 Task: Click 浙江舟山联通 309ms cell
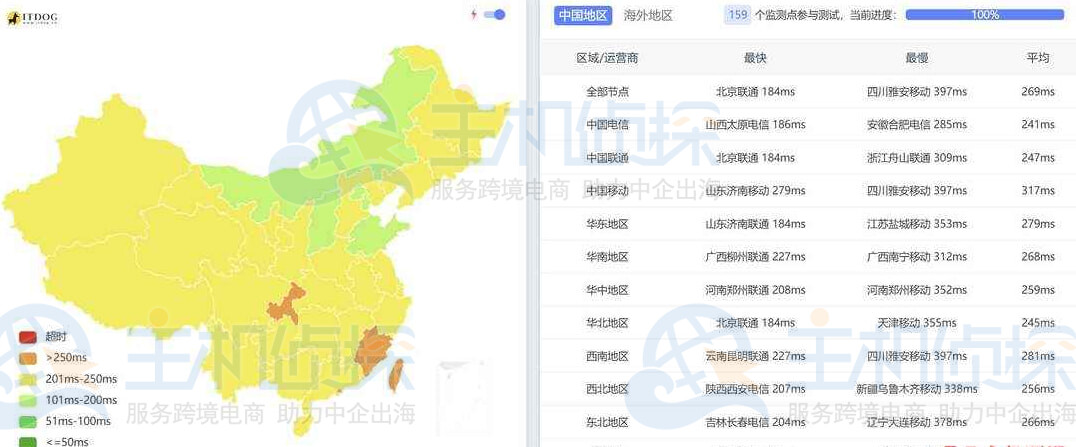pyautogui.click(x=917, y=157)
